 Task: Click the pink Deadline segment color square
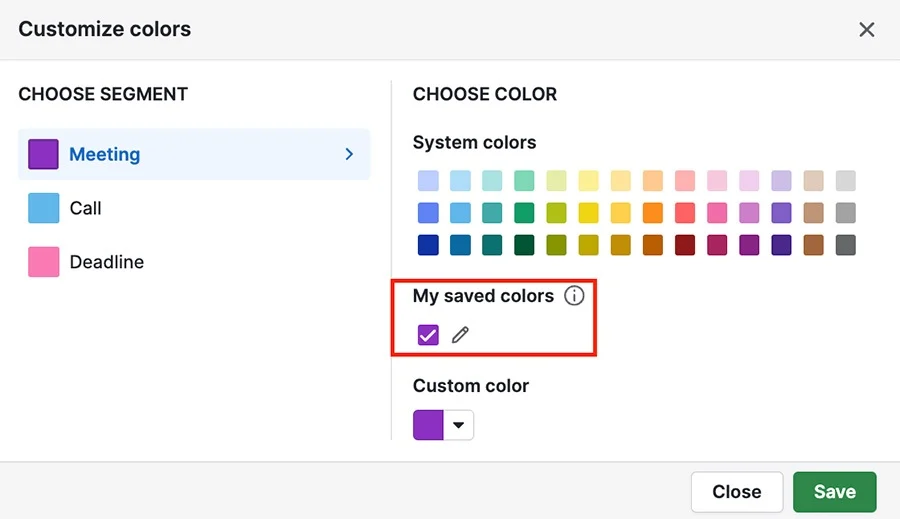click(44, 262)
